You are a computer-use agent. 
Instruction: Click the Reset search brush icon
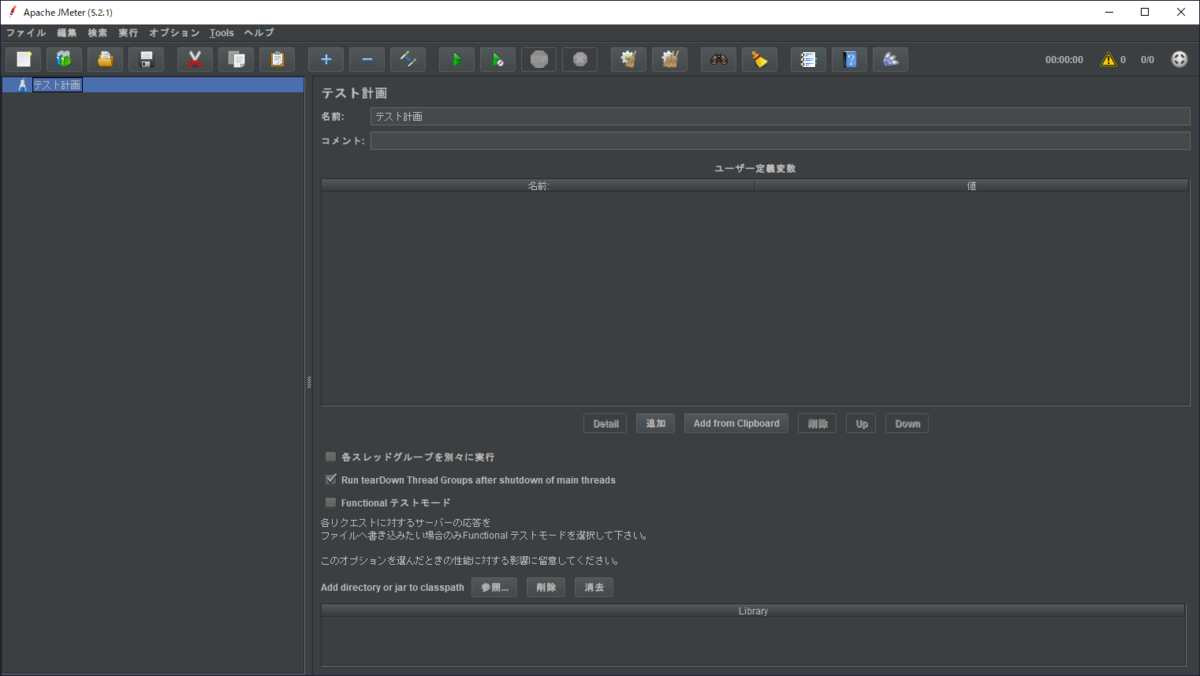coord(760,59)
